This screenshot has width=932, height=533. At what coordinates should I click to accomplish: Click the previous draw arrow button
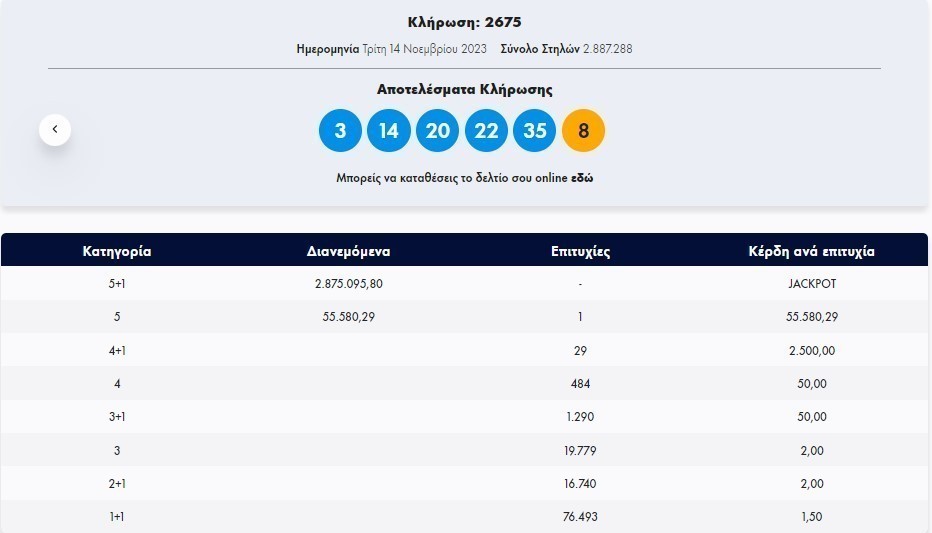pyautogui.click(x=55, y=129)
